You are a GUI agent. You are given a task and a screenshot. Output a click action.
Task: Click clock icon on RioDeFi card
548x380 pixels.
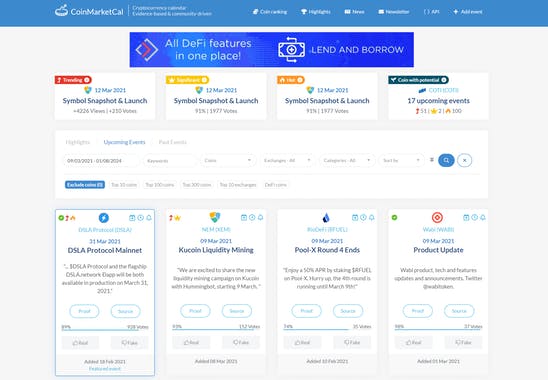click(x=363, y=217)
